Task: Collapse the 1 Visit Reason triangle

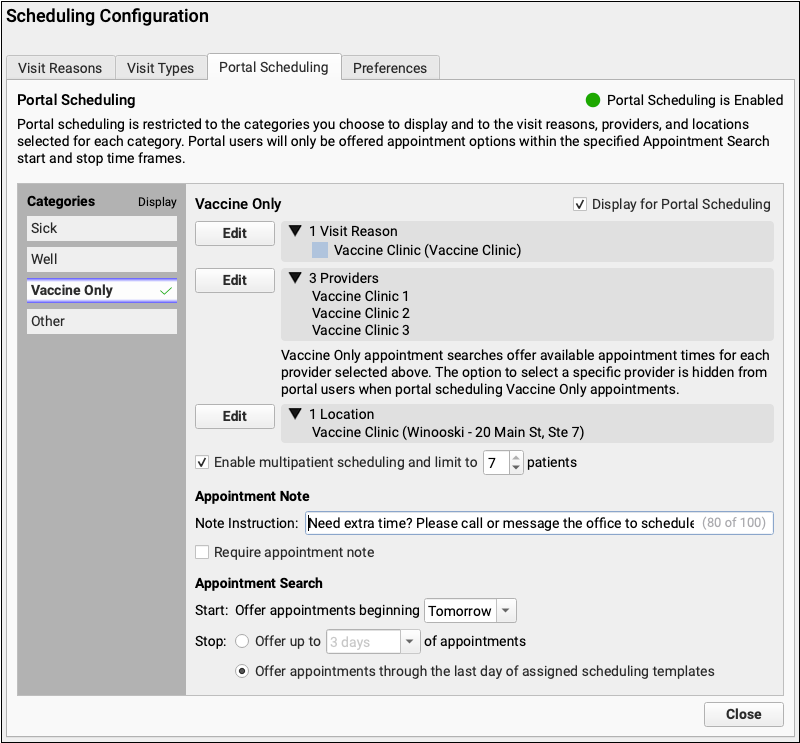Action: point(295,231)
